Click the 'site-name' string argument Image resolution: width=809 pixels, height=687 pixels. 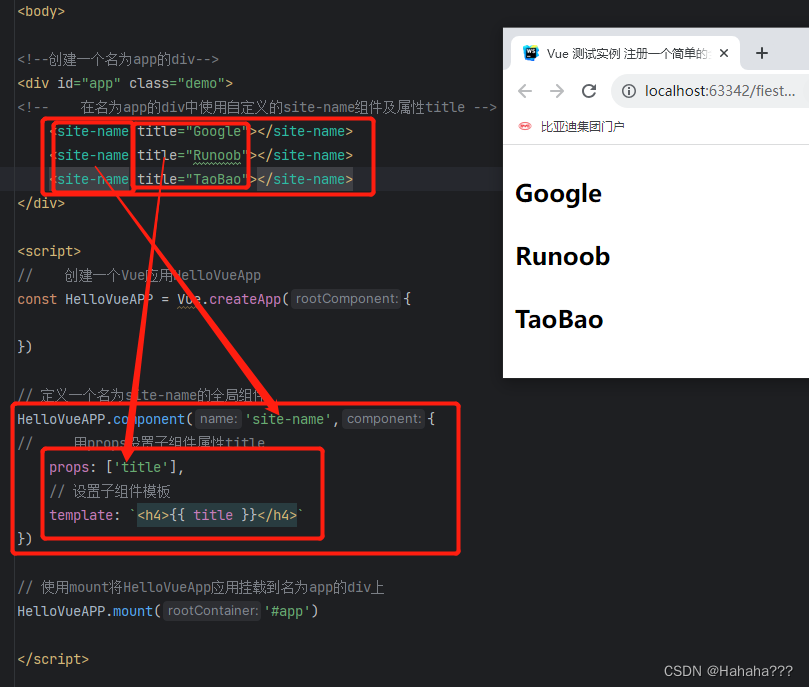(x=287, y=419)
